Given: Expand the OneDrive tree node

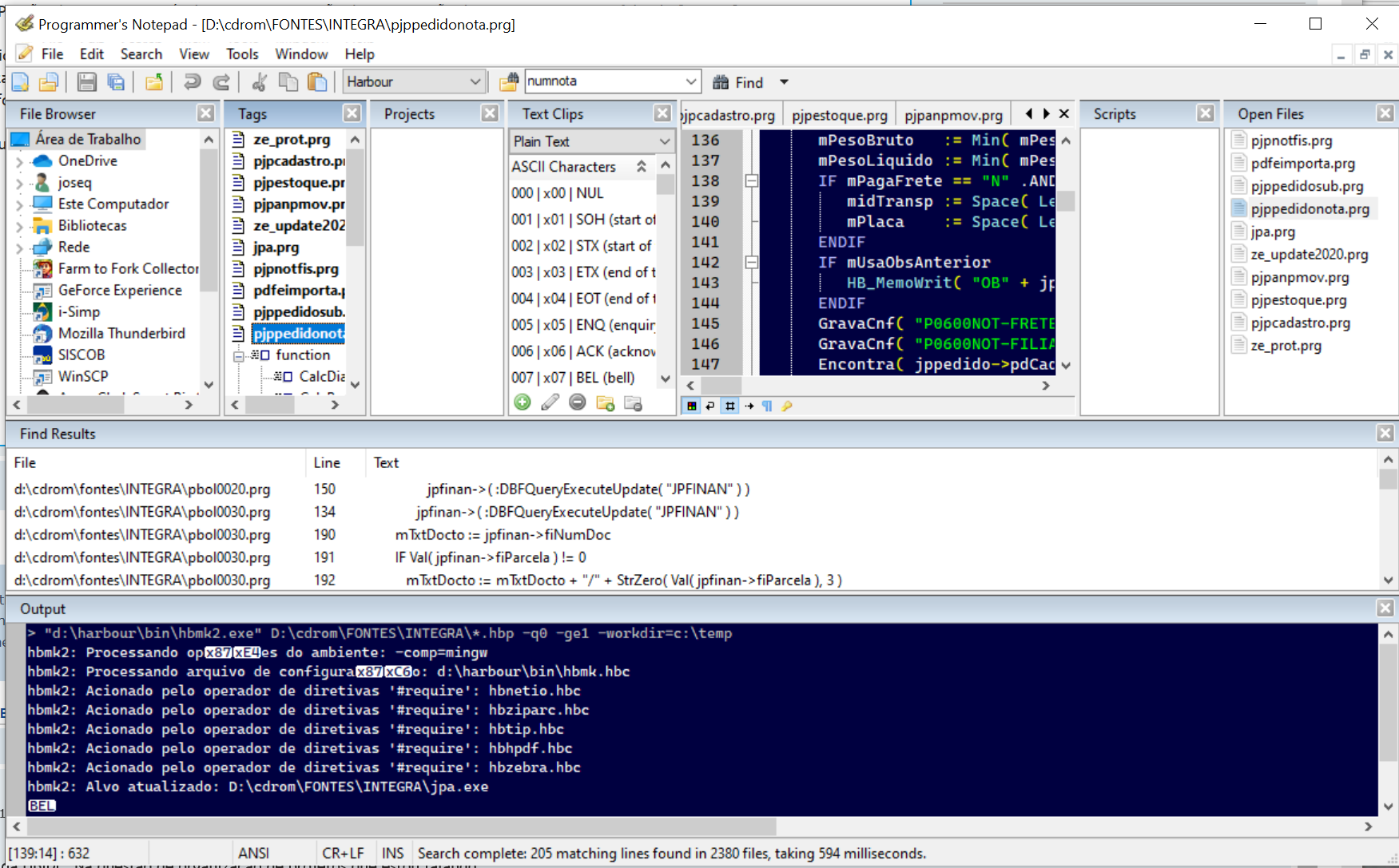Looking at the screenshot, I should (x=19, y=161).
